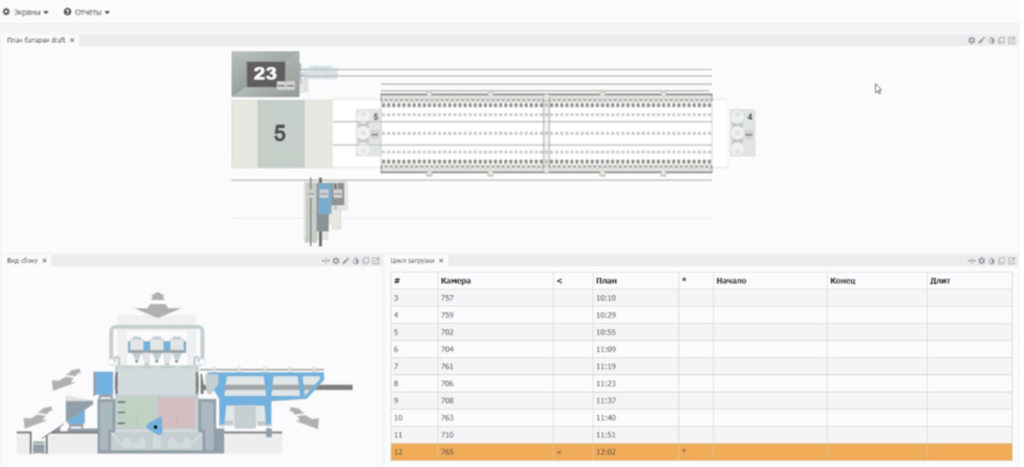1024x467 pixels.
Task: Select the highlighted orange row with chamber 765
Action: coord(701,452)
